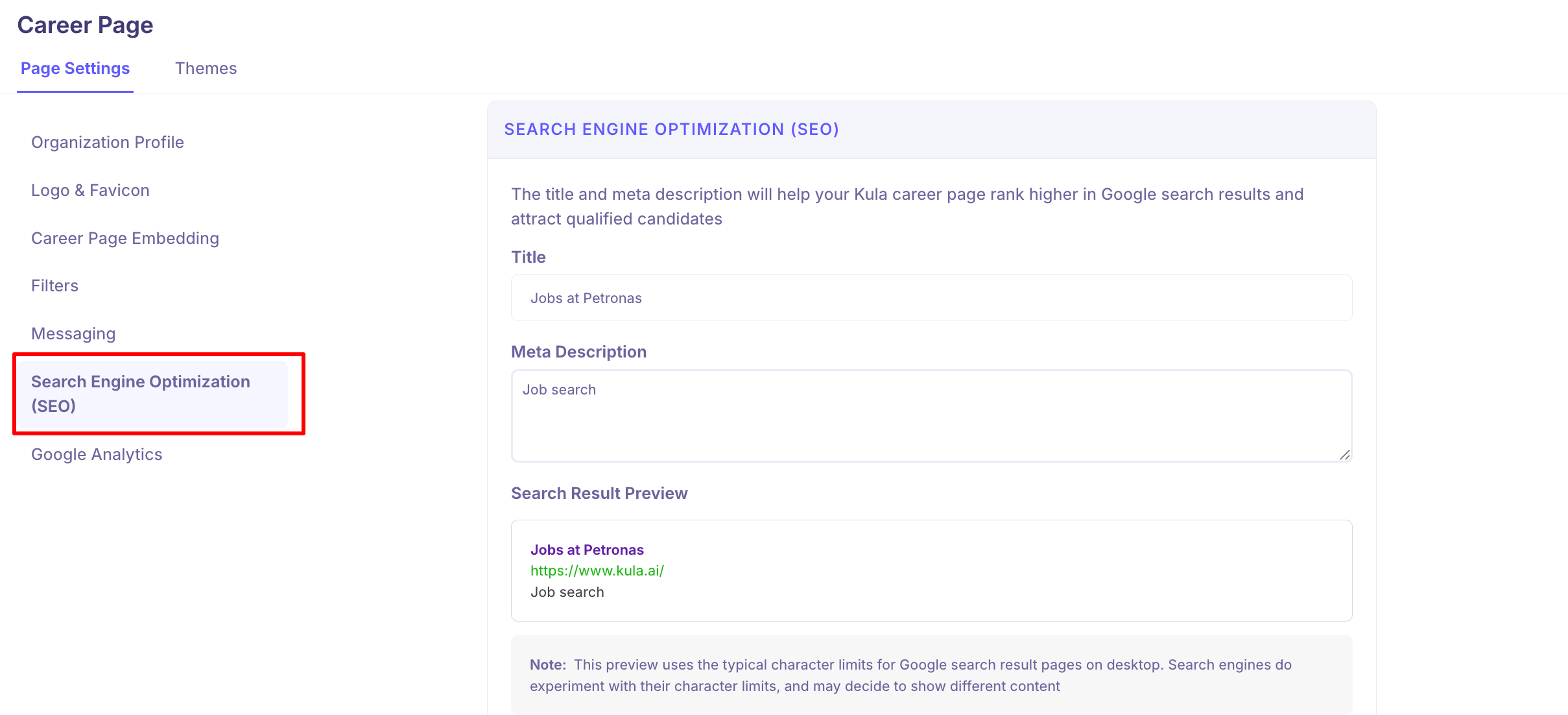Open the Messaging settings section
The width and height of the screenshot is (1568, 715).
(73, 333)
